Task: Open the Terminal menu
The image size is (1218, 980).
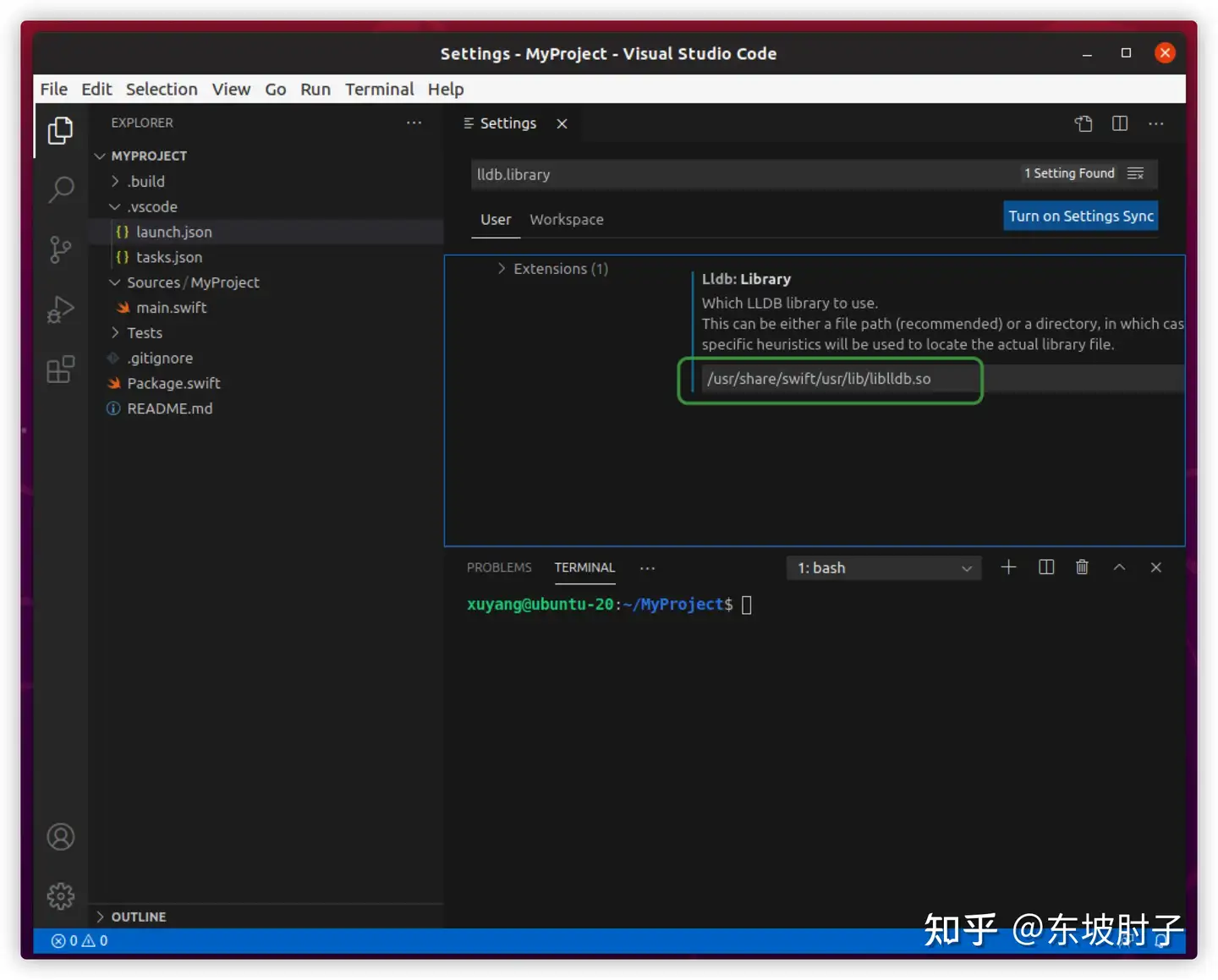Action: coord(379,89)
